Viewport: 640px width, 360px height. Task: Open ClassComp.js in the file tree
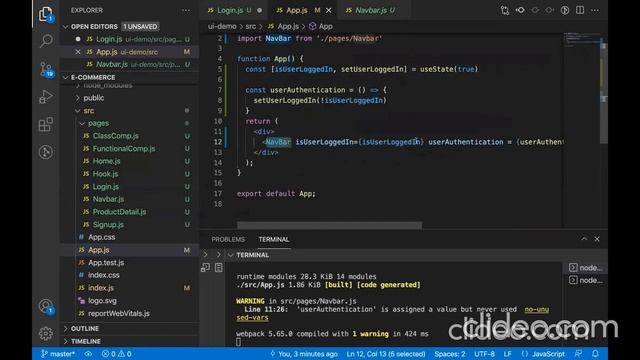(x=116, y=136)
